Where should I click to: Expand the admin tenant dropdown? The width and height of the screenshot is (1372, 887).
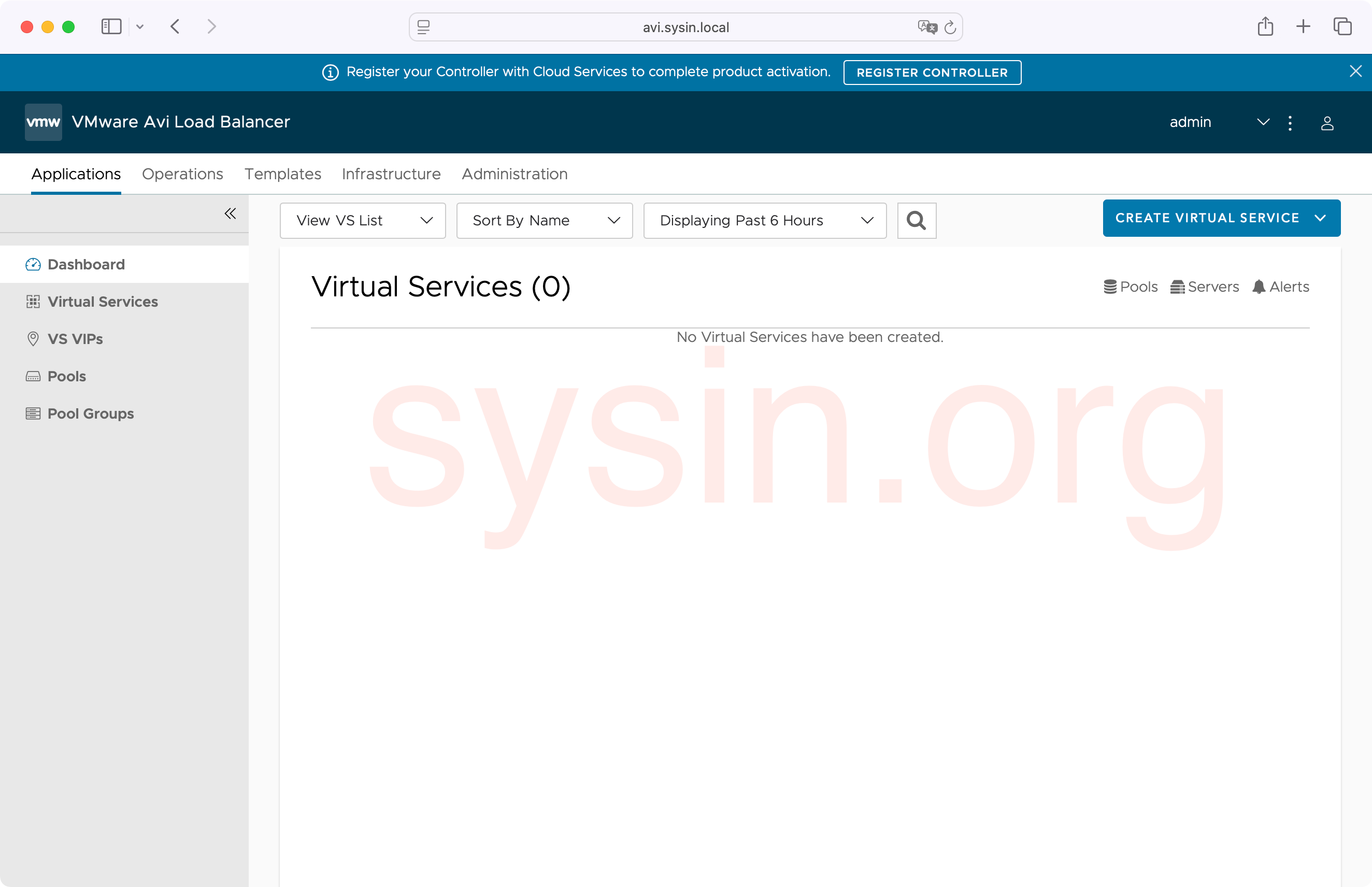1263,122
